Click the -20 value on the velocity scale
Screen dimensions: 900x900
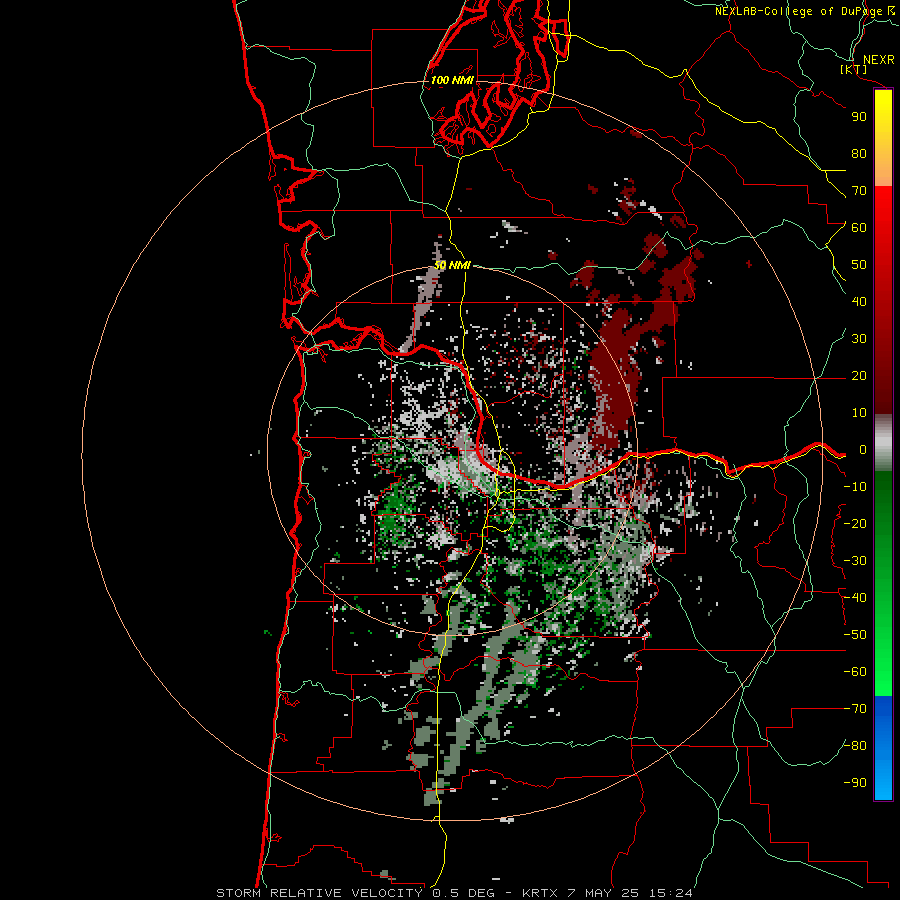click(855, 523)
